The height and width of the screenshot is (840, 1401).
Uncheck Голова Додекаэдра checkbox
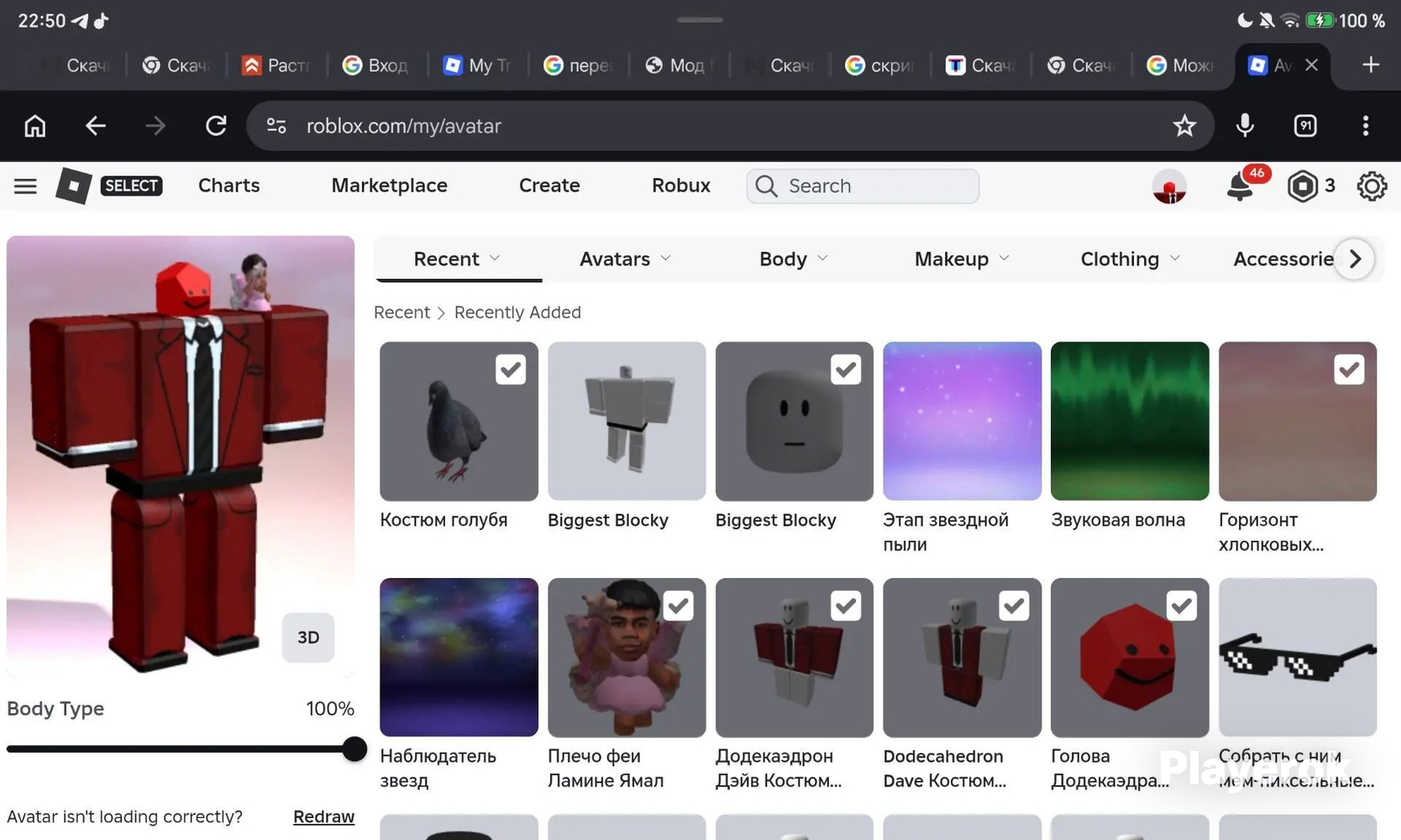(1181, 606)
